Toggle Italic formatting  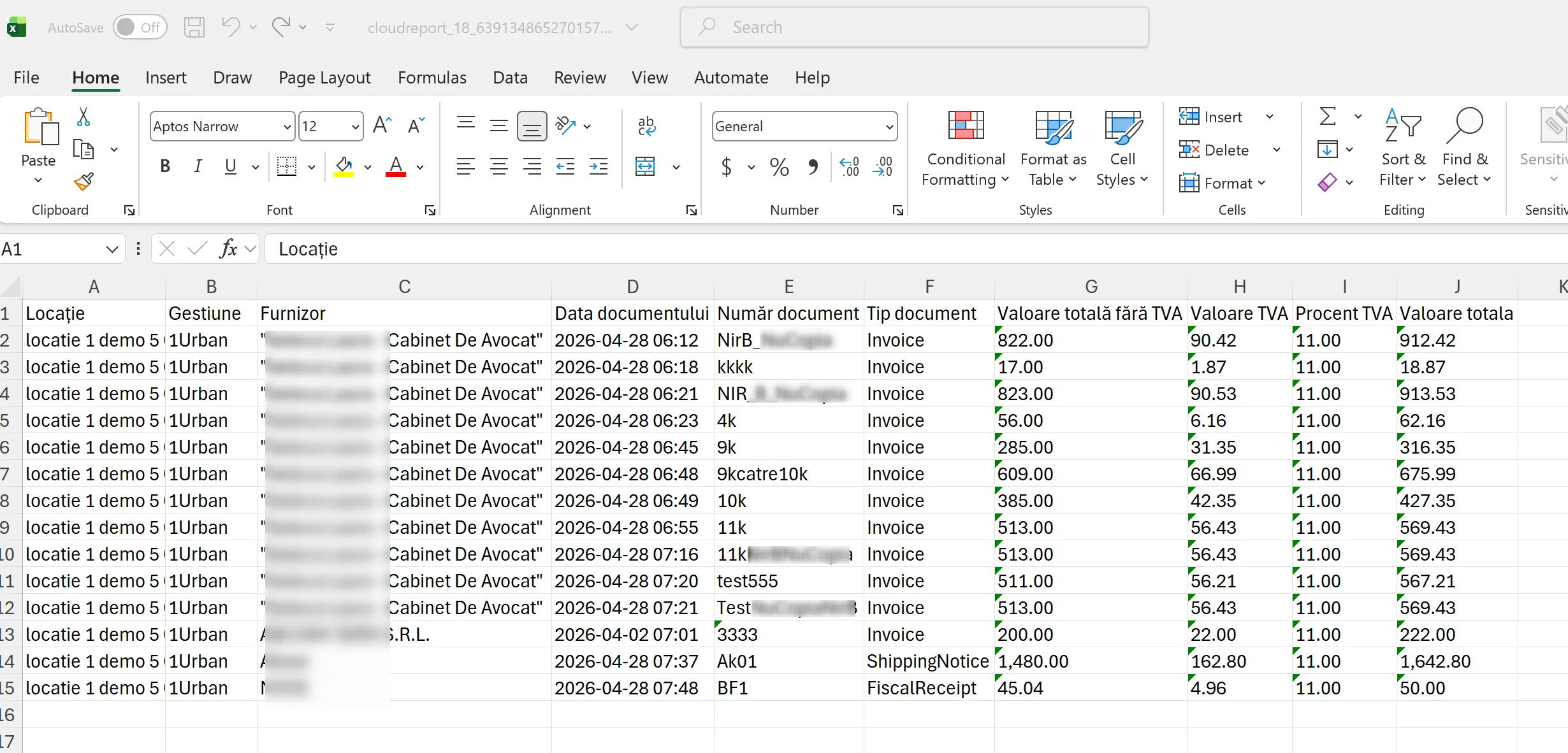tap(198, 167)
